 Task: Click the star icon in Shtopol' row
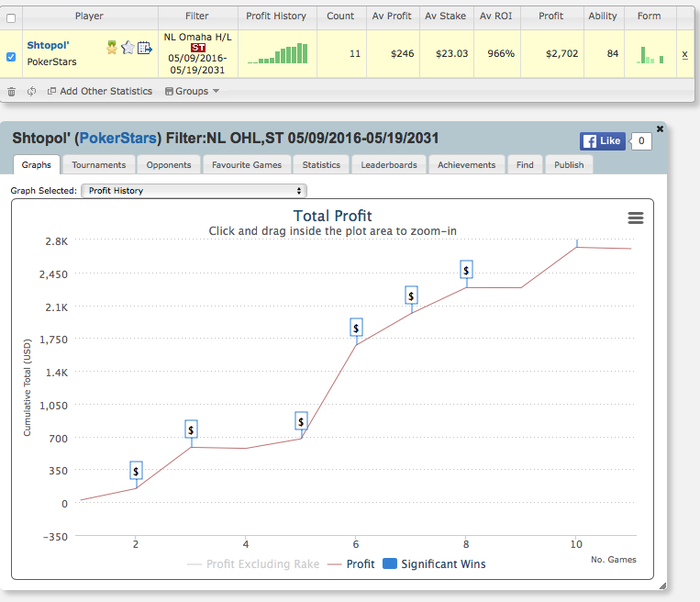pyautogui.click(x=128, y=47)
